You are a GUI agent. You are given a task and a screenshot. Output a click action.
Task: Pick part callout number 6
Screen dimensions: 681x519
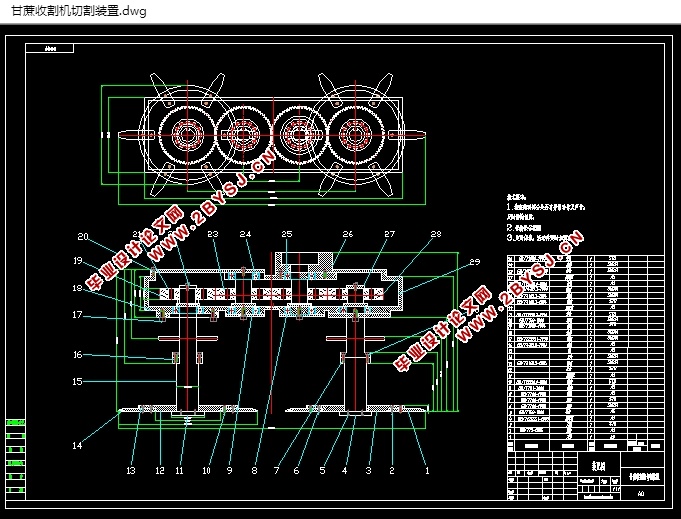click(x=296, y=470)
